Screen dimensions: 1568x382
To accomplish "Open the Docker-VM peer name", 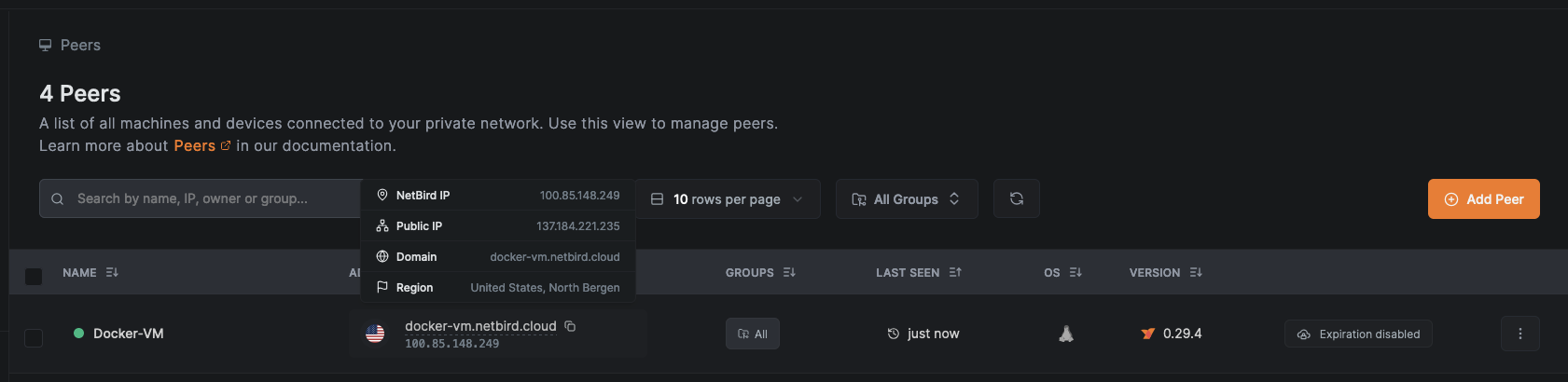I will [x=129, y=334].
